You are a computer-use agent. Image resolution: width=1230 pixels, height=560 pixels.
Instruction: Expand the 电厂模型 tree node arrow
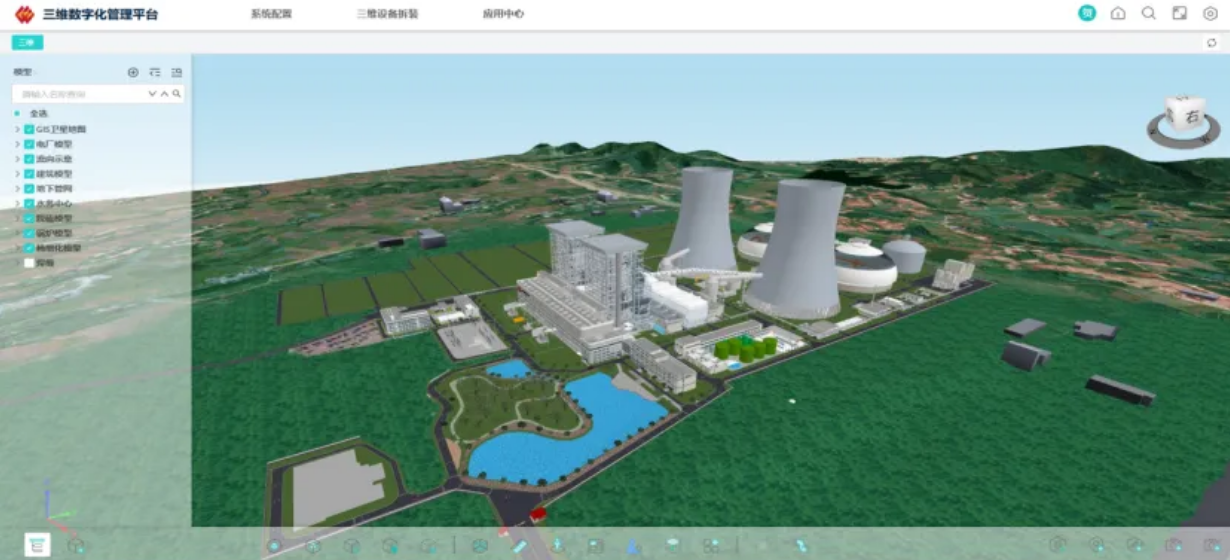pos(17,145)
